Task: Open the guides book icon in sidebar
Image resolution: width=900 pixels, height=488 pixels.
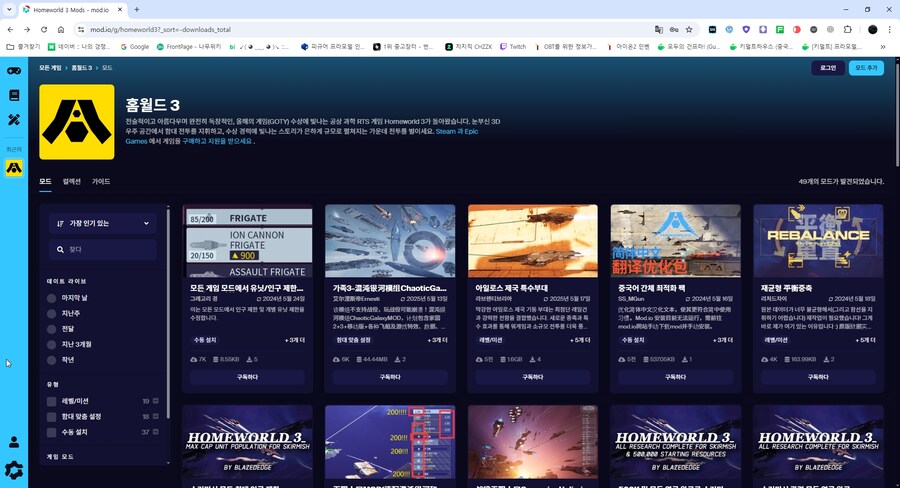Action: tap(14, 95)
